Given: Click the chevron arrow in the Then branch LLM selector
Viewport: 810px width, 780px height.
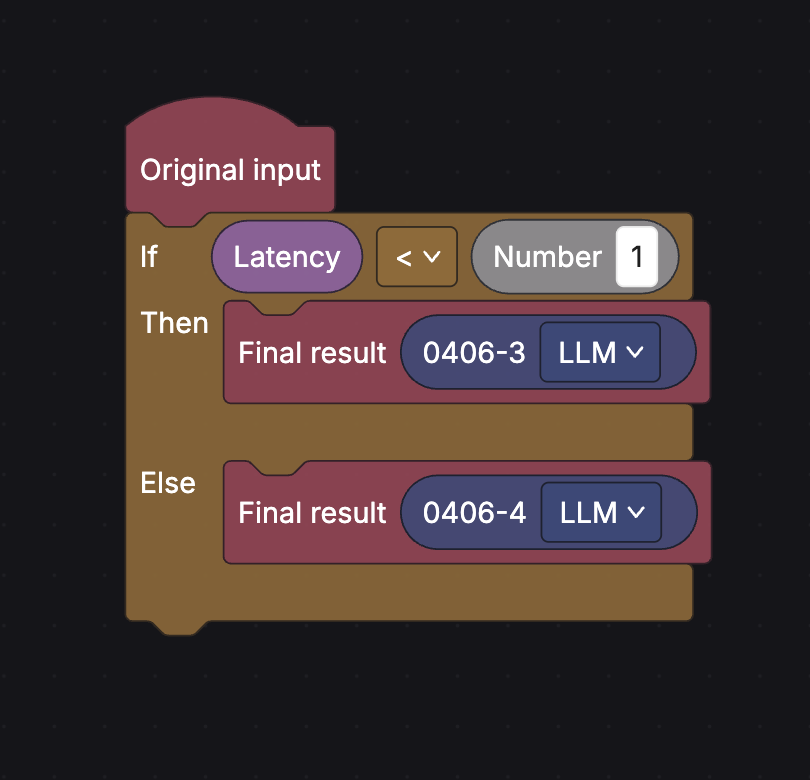Looking at the screenshot, I should (x=635, y=353).
